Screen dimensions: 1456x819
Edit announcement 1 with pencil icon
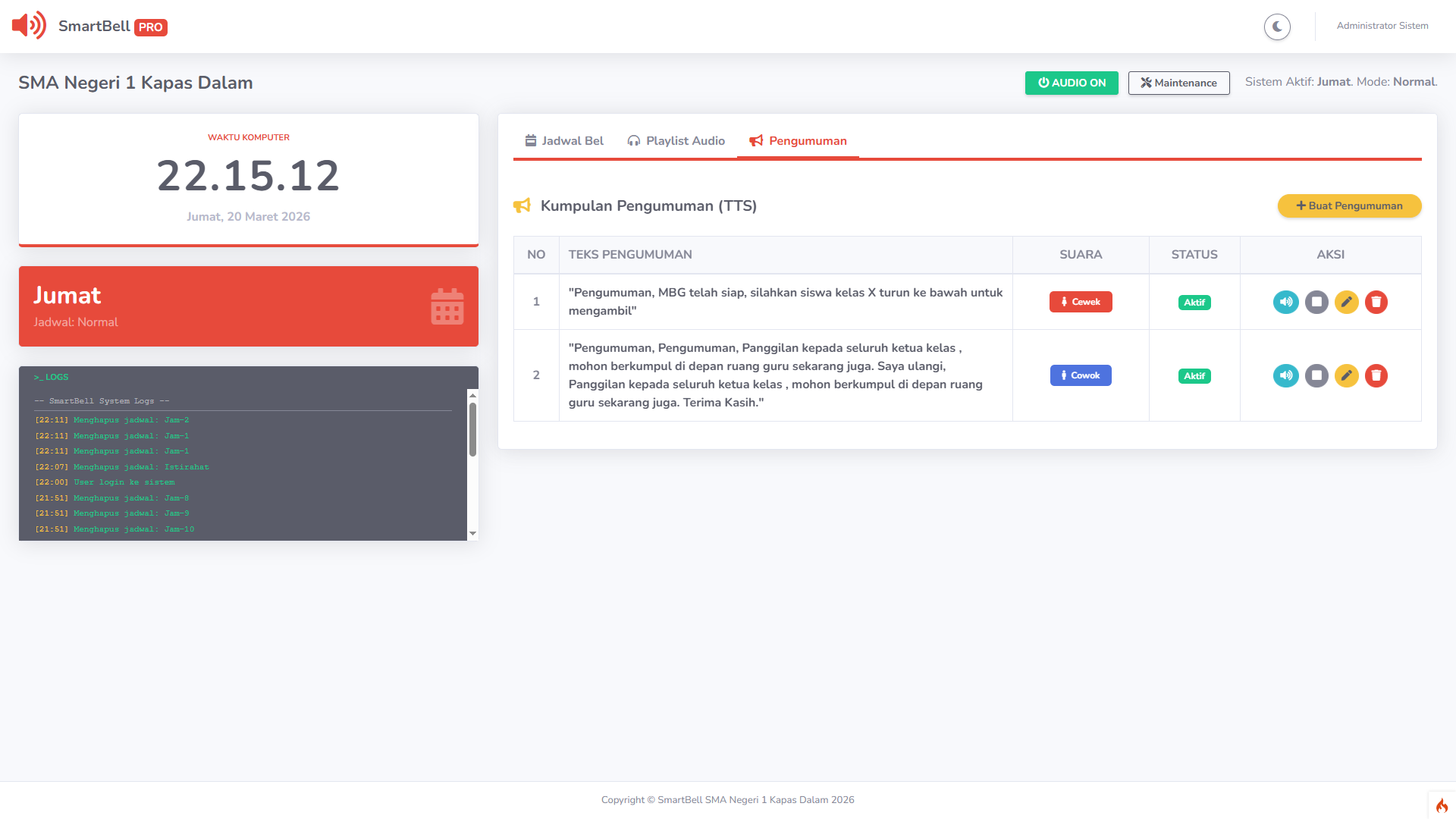(1346, 302)
